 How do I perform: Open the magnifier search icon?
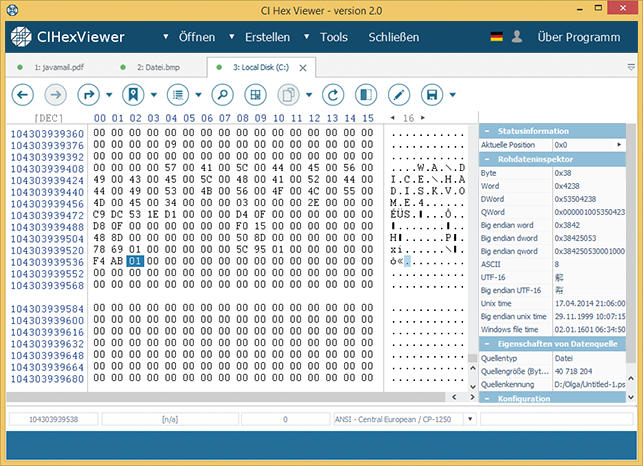[x=223, y=95]
